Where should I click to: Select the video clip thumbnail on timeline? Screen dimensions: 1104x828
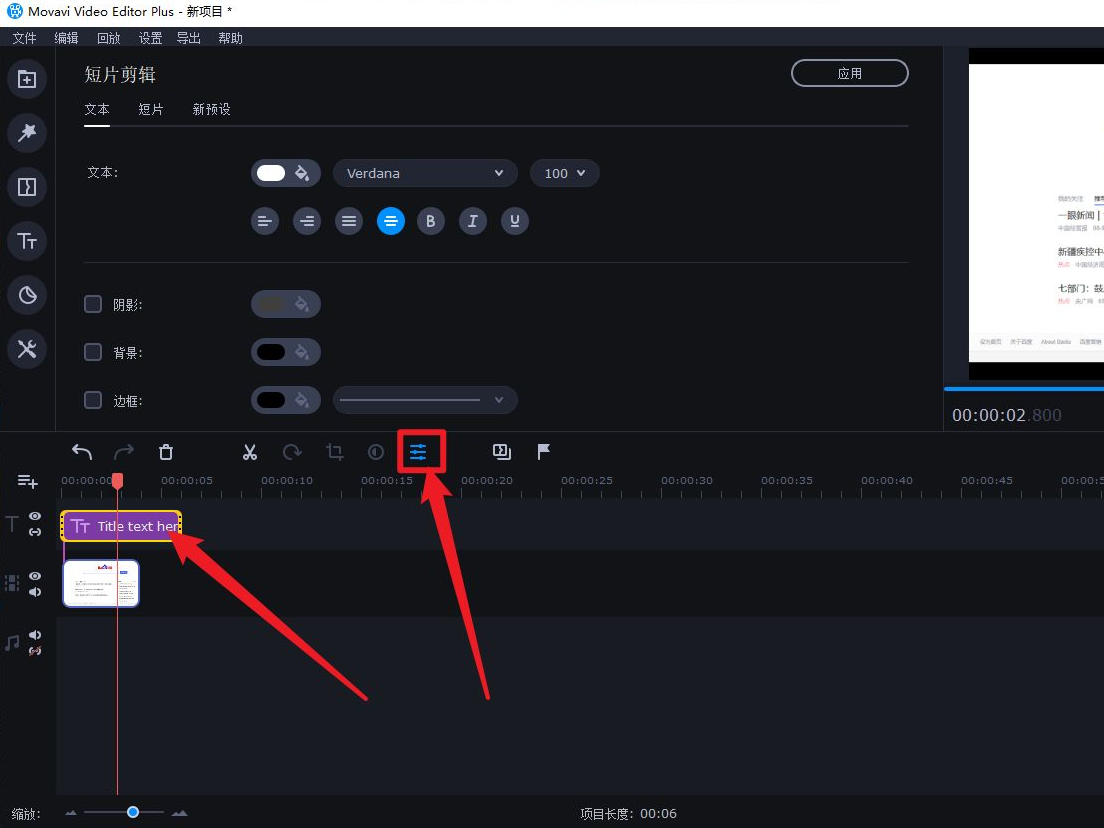(x=101, y=583)
